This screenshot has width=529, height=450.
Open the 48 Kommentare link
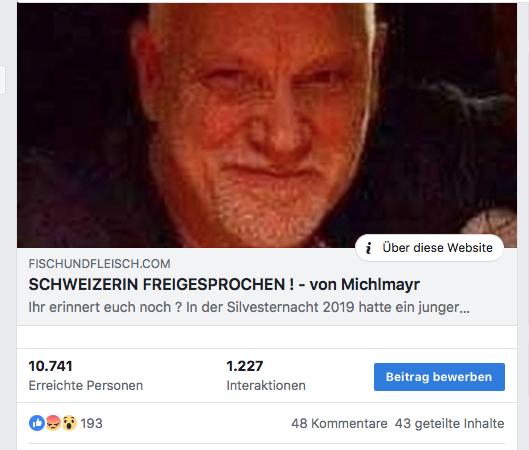(x=339, y=423)
